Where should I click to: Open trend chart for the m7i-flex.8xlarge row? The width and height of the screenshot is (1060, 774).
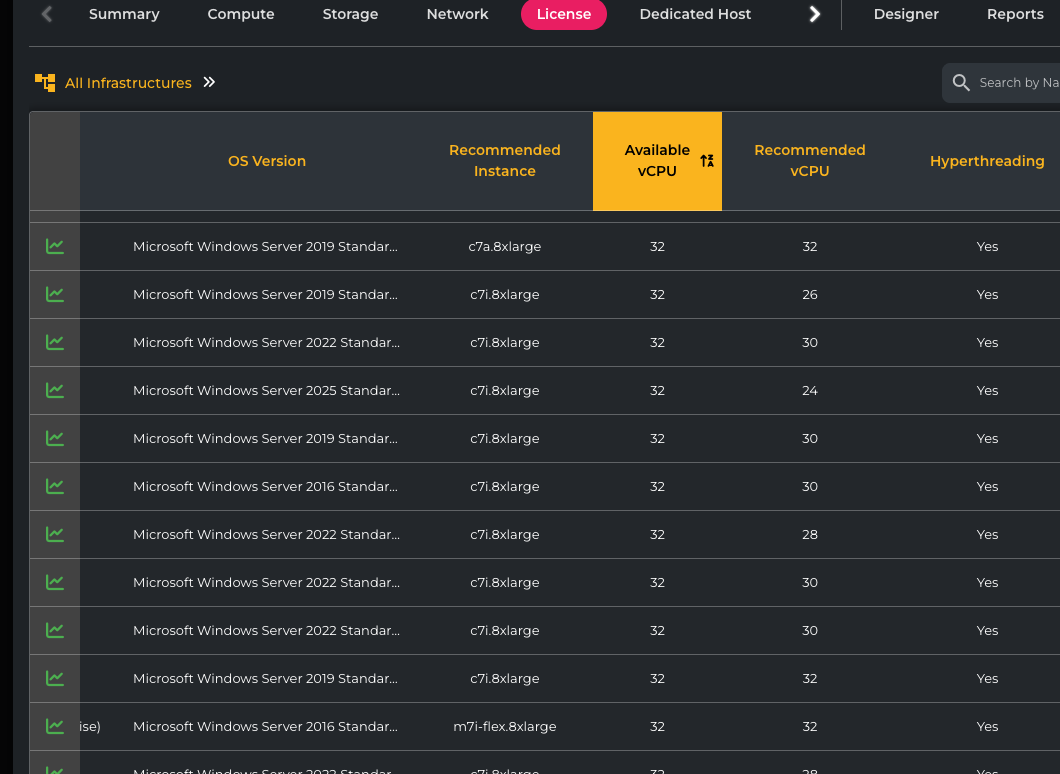[x=55, y=726]
